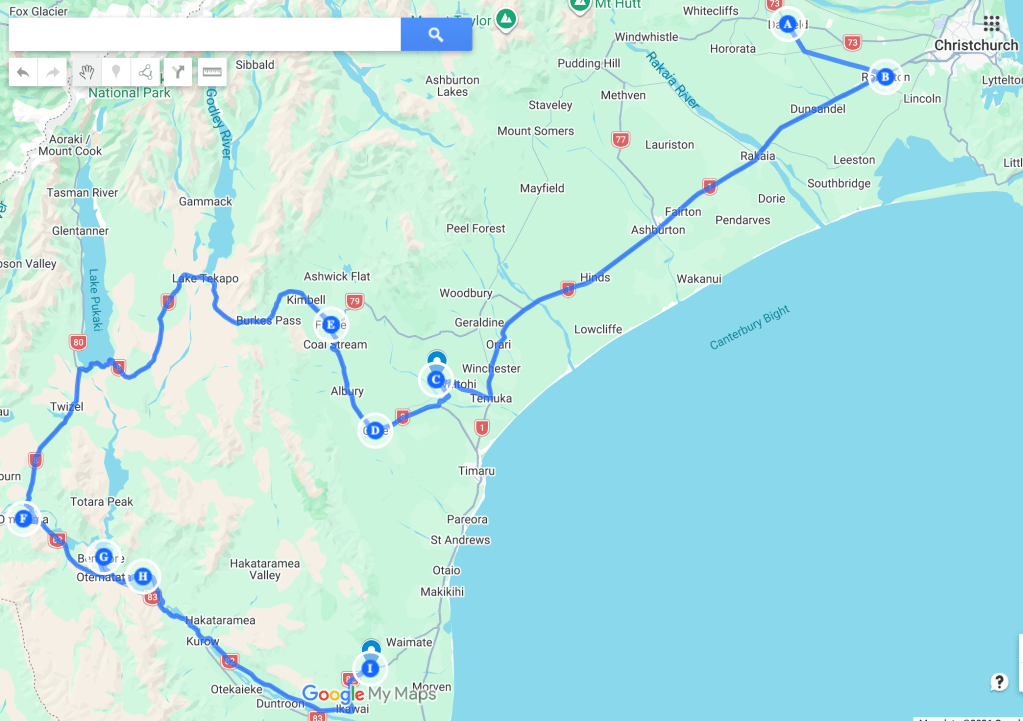Click route waypoint marker E
Image resolution: width=1023 pixels, height=721 pixels.
pos(330,323)
